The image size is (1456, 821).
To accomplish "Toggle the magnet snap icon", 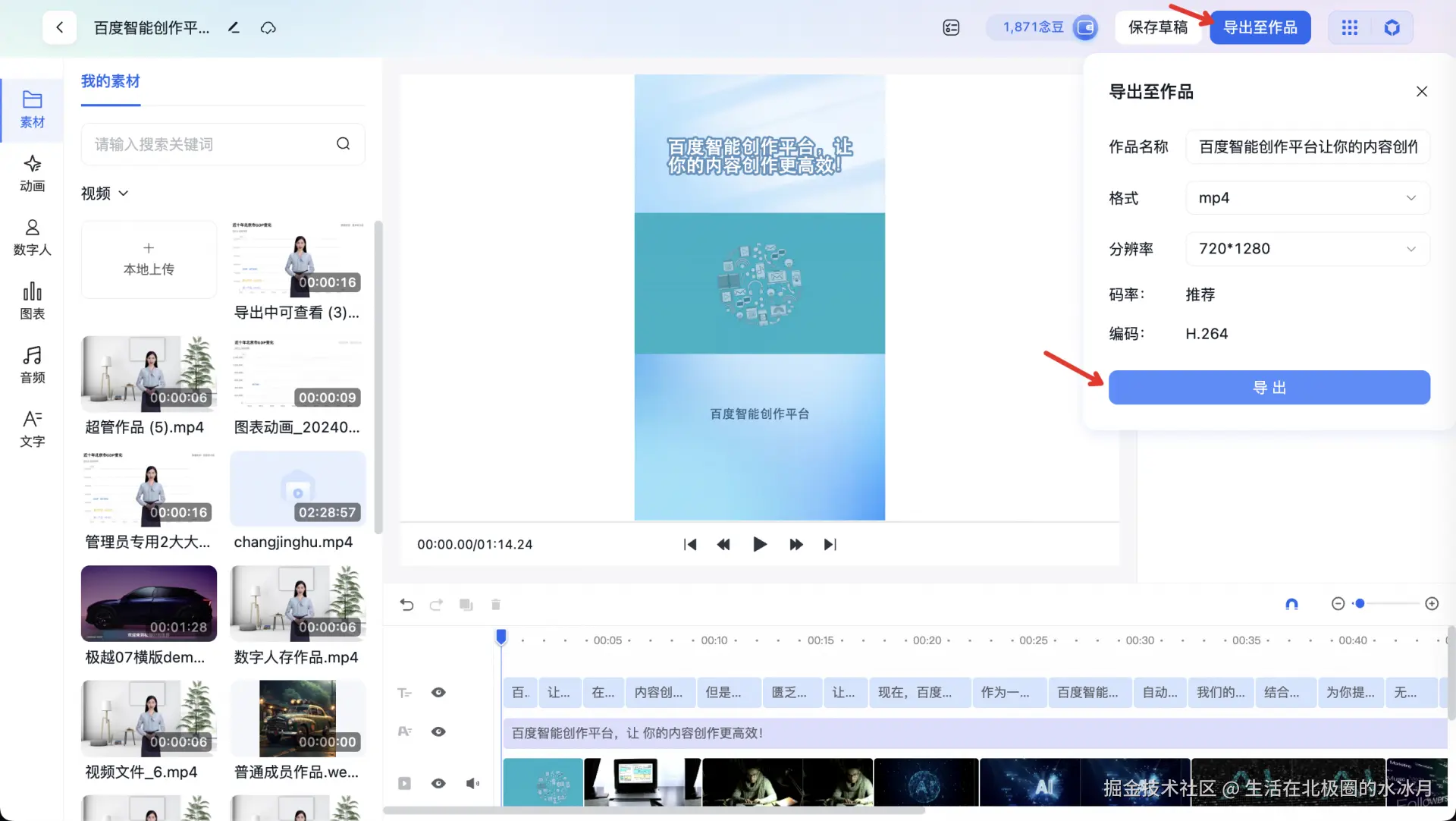I will 1291,604.
